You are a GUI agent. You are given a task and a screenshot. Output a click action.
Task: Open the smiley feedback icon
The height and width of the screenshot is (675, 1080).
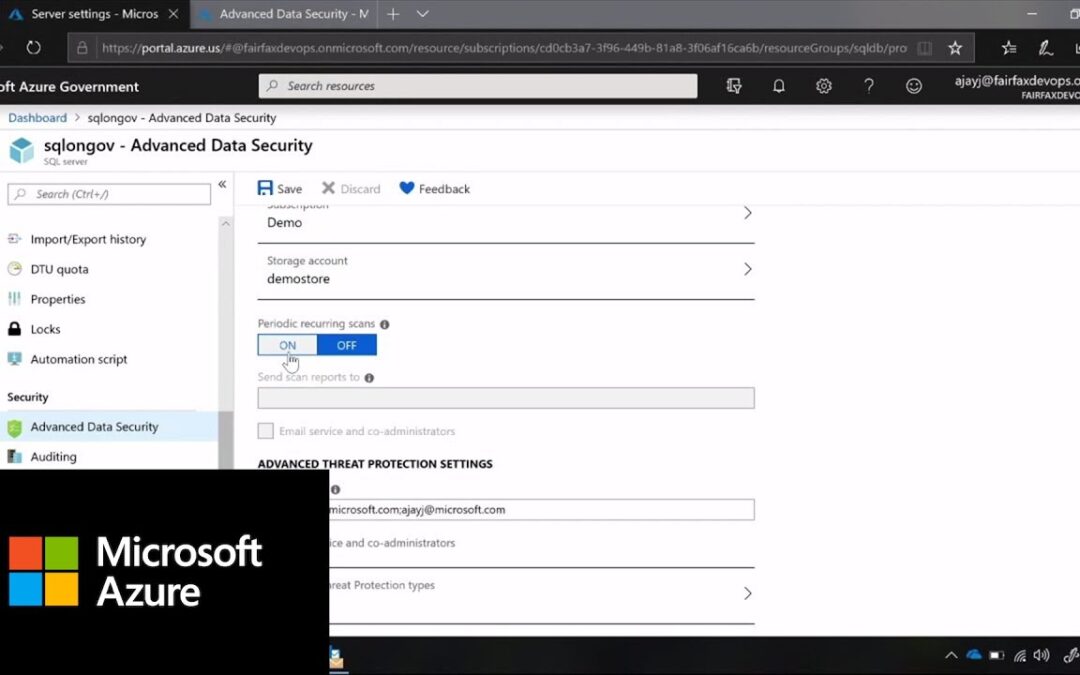[x=913, y=86]
